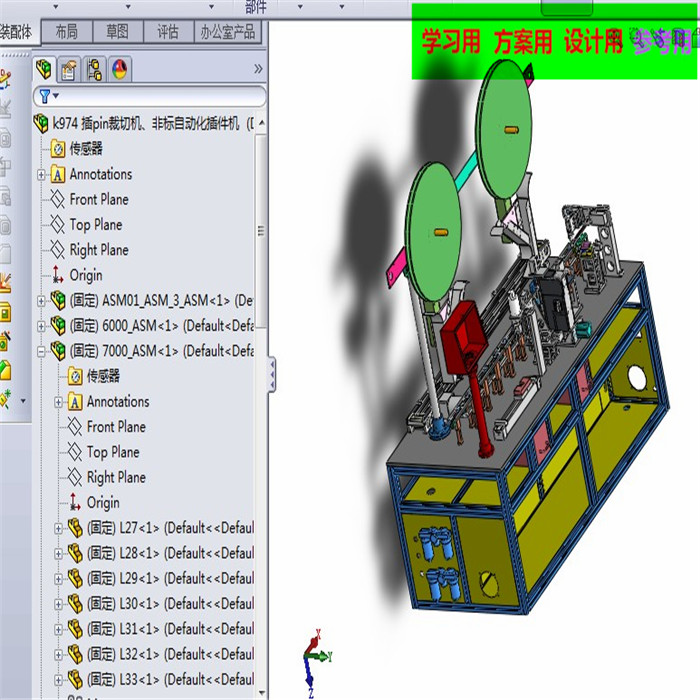700x700 pixels.
Task: Open the bottom left toolbar dropdown arrow
Action: pos(23,400)
